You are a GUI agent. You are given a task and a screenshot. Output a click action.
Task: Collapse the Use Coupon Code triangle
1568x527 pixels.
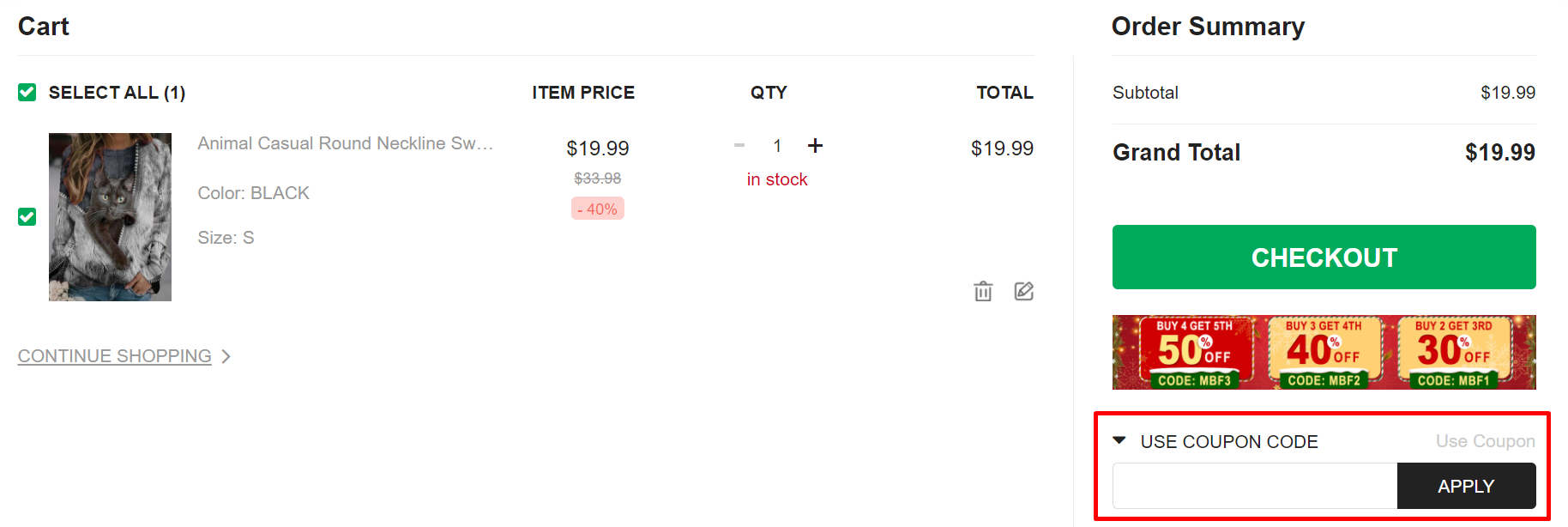click(1119, 440)
